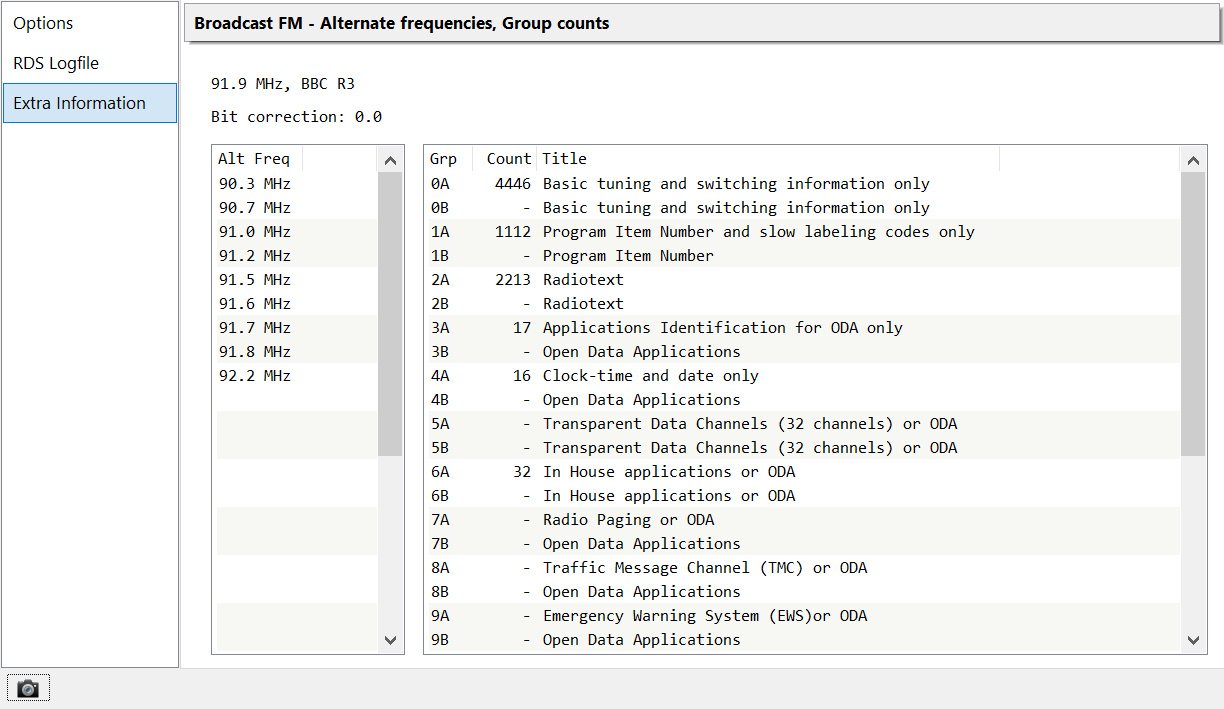Image resolution: width=1224 pixels, height=709 pixels.
Task: Select the 8A Traffic Message Channel row
Action: (704, 568)
